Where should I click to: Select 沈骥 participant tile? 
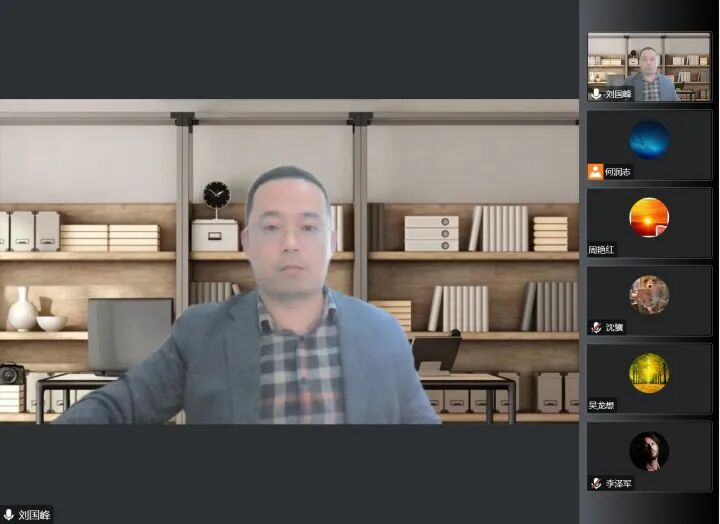(x=649, y=301)
